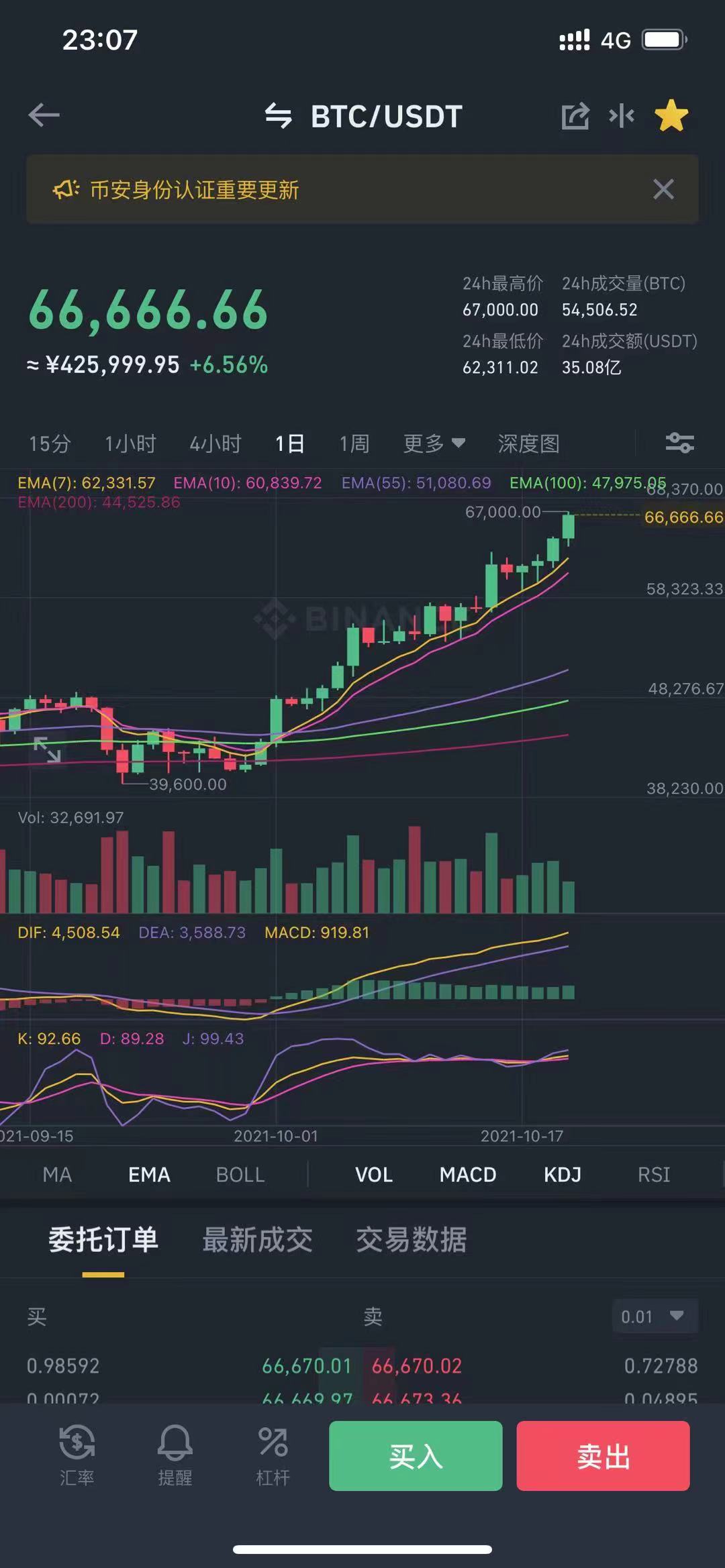
Task: Tap the back arrow icon
Action: [44, 115]
